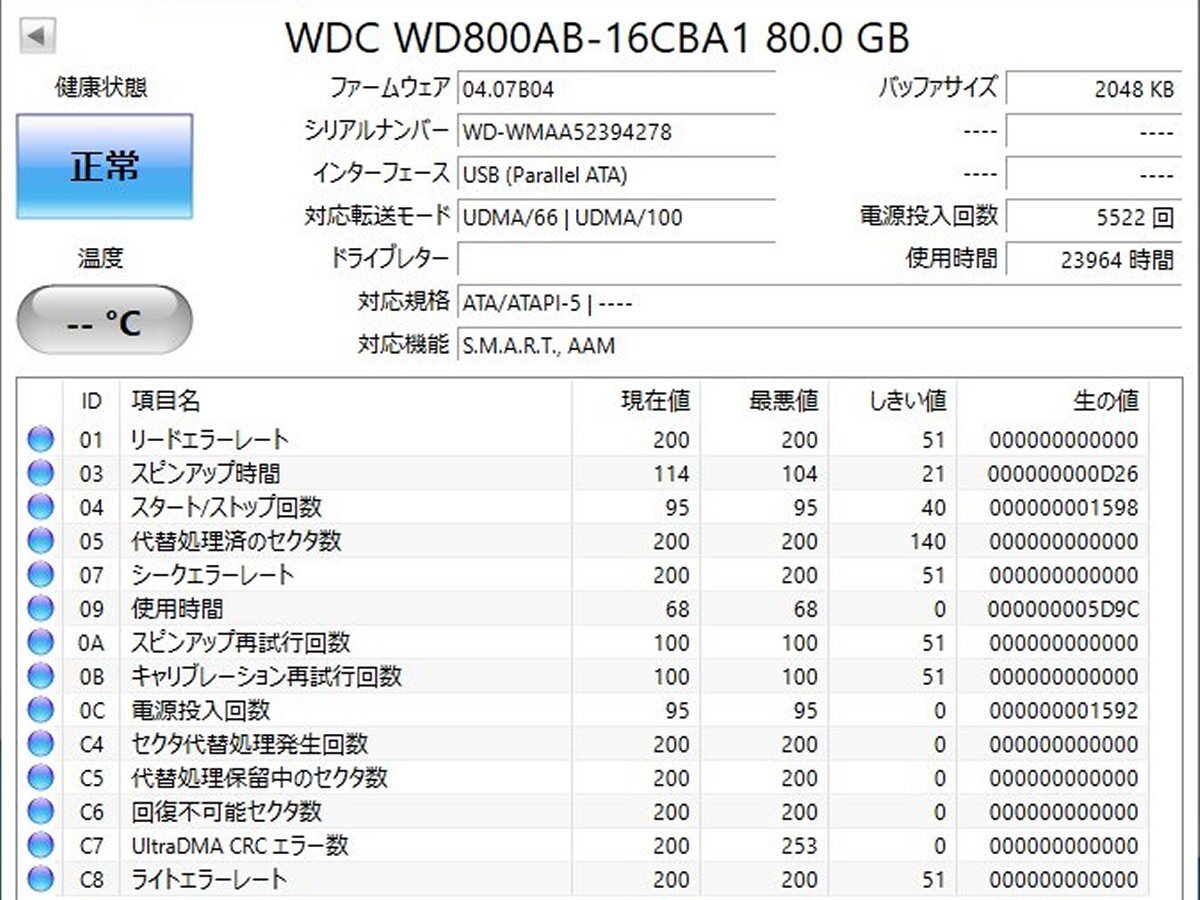Image resolution: width=1200 pixels, height=900 pixels.
Task: Click status orb for ID C6 回復不可能セクタ数
Action: [x=40, y=812]
